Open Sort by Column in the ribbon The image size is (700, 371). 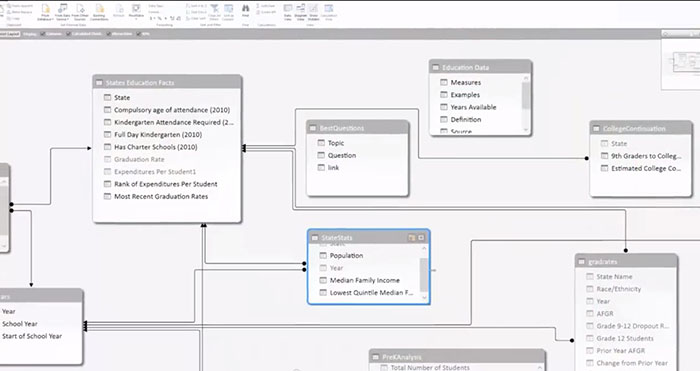229,12
